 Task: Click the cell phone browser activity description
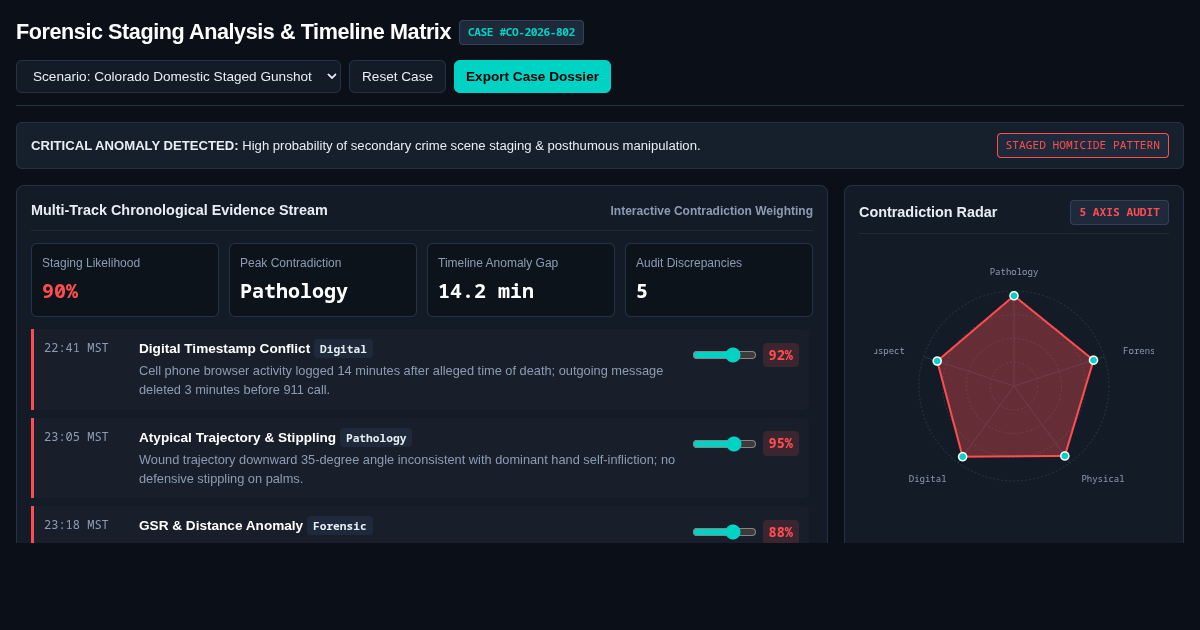click(401, 380)
